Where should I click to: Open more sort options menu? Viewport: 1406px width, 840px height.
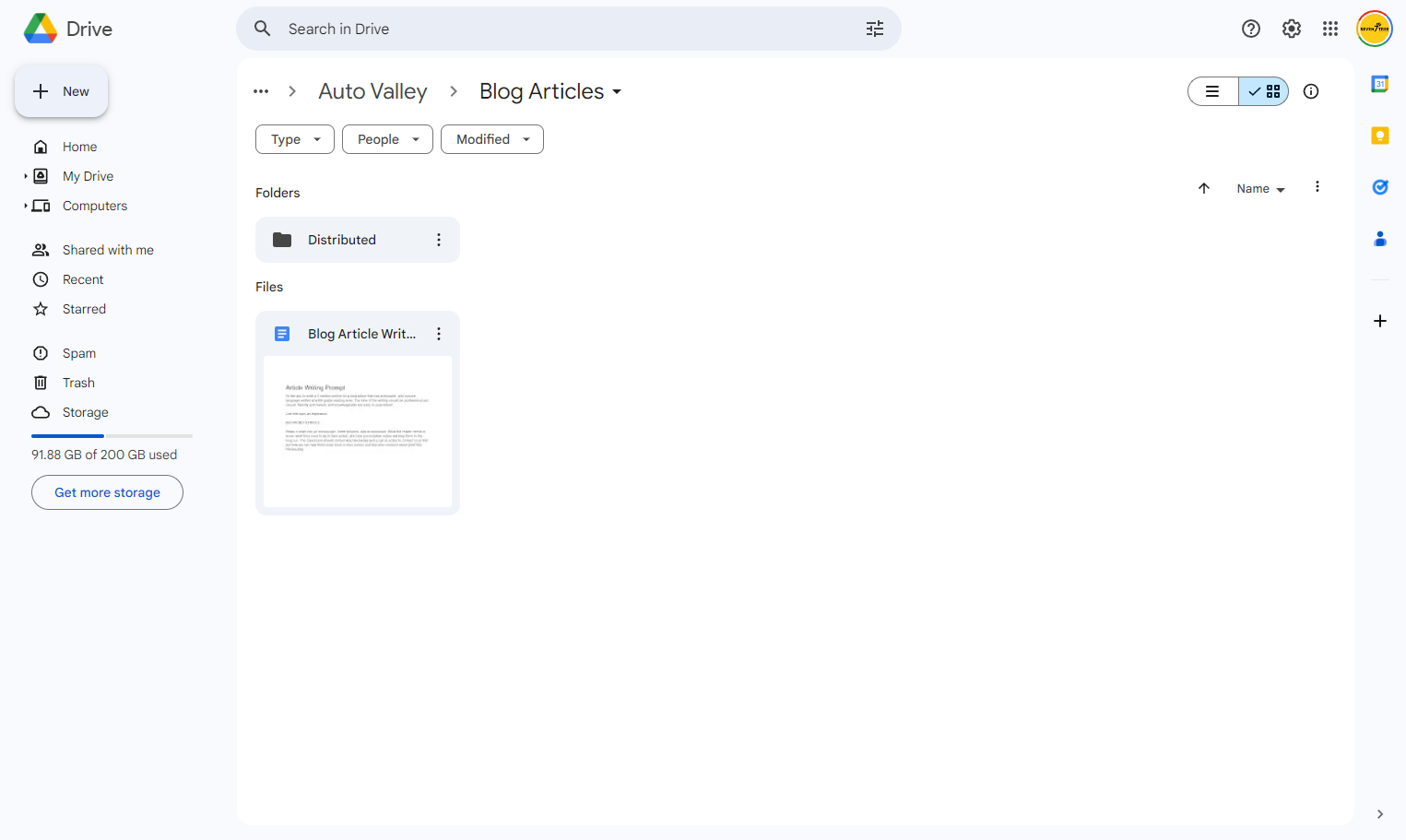[1317, 187]
